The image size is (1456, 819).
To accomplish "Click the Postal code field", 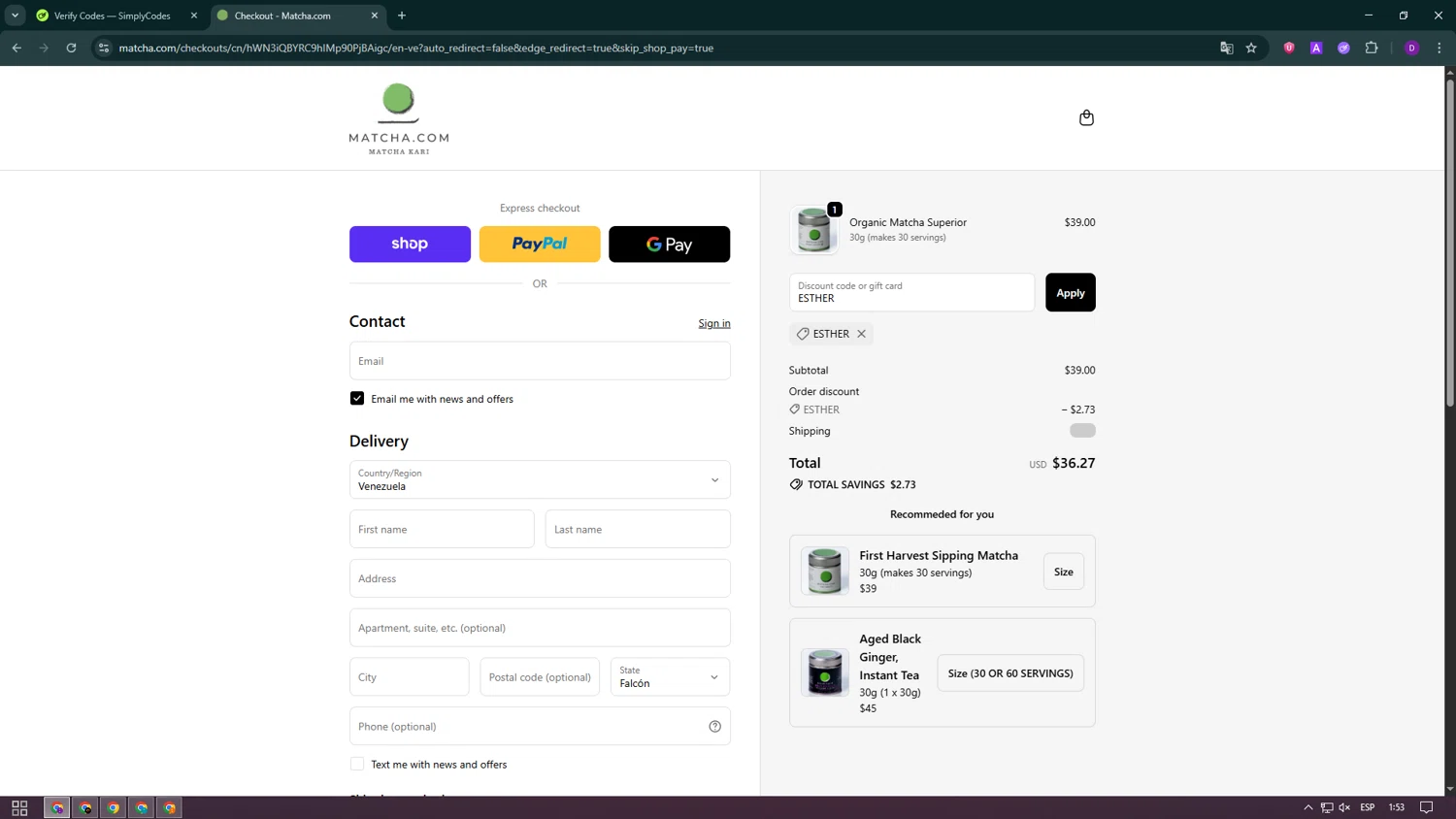I will [540, 677].
